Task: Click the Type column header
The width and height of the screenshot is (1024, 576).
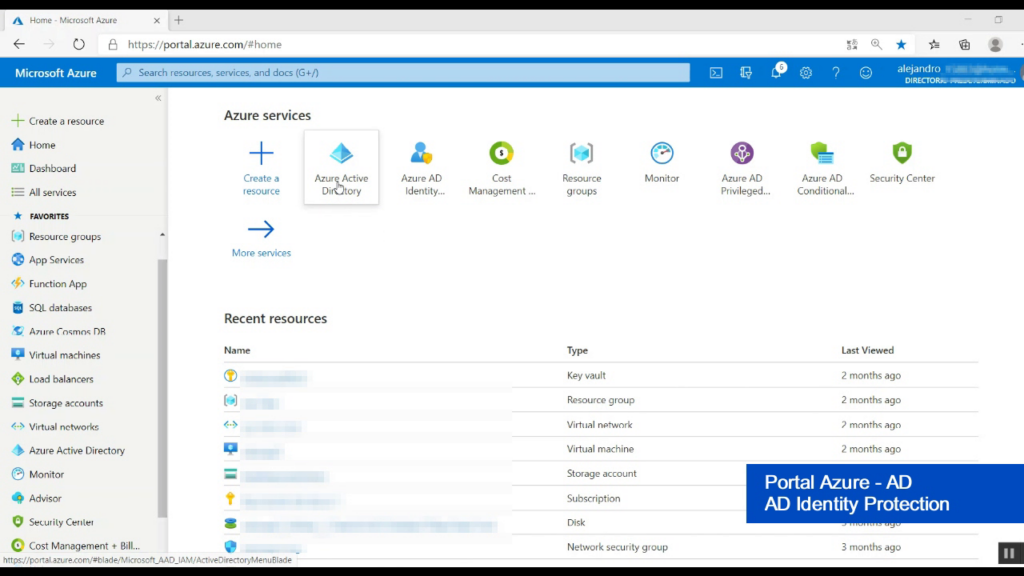Action: click(x=577, y=351)
